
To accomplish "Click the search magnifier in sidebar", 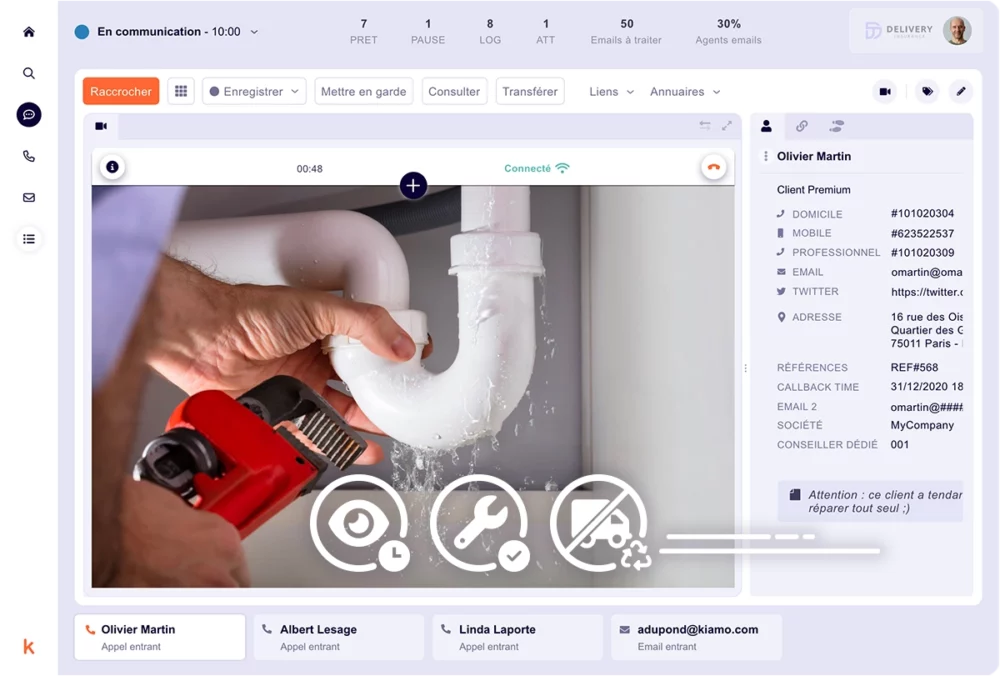I will 29,73.
